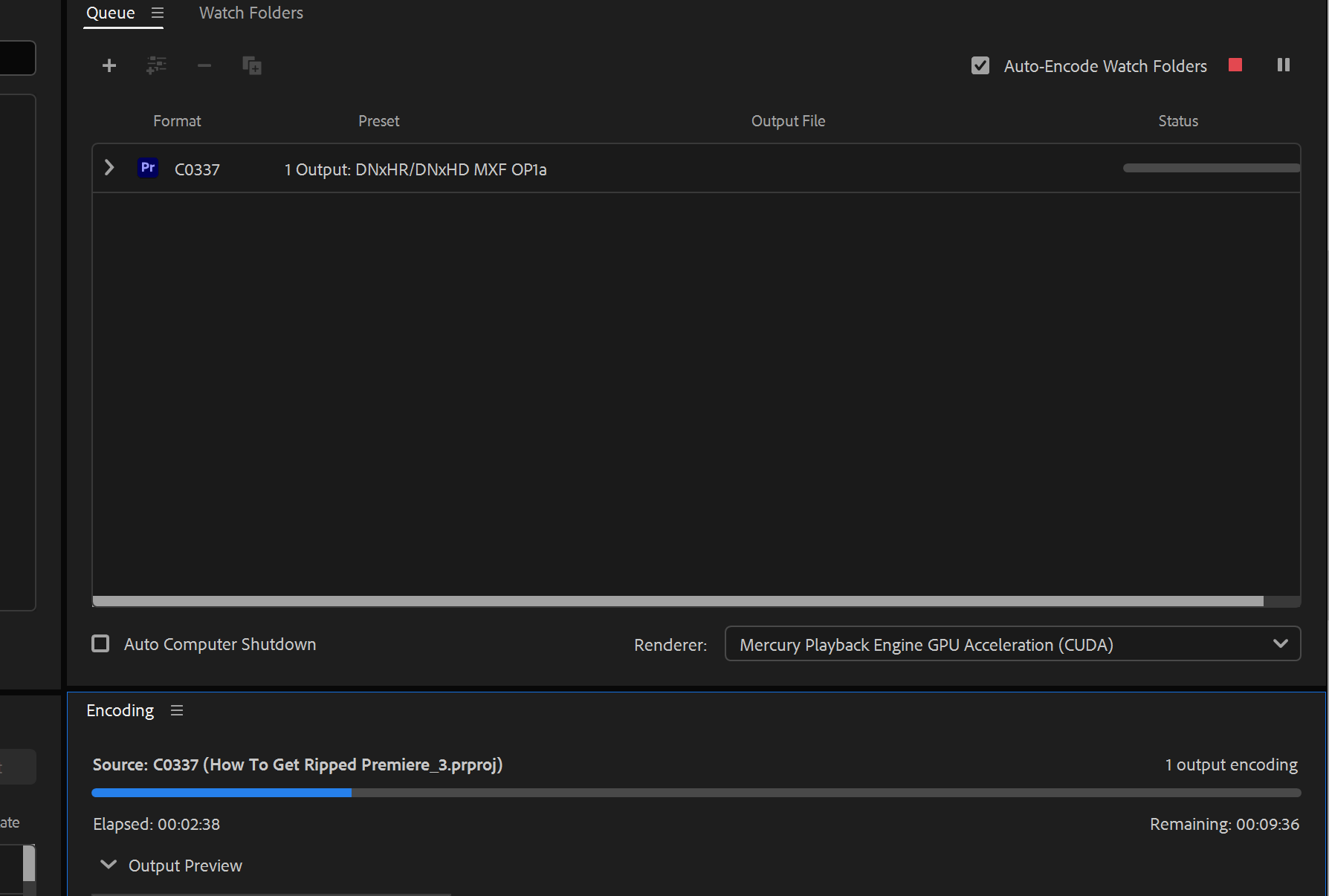Click the '1 Output: DNxHR/DNxHD MXF OP1a' text
Image resolution: width=1329 pixels, height=896 pixels.
click(415, 169)
